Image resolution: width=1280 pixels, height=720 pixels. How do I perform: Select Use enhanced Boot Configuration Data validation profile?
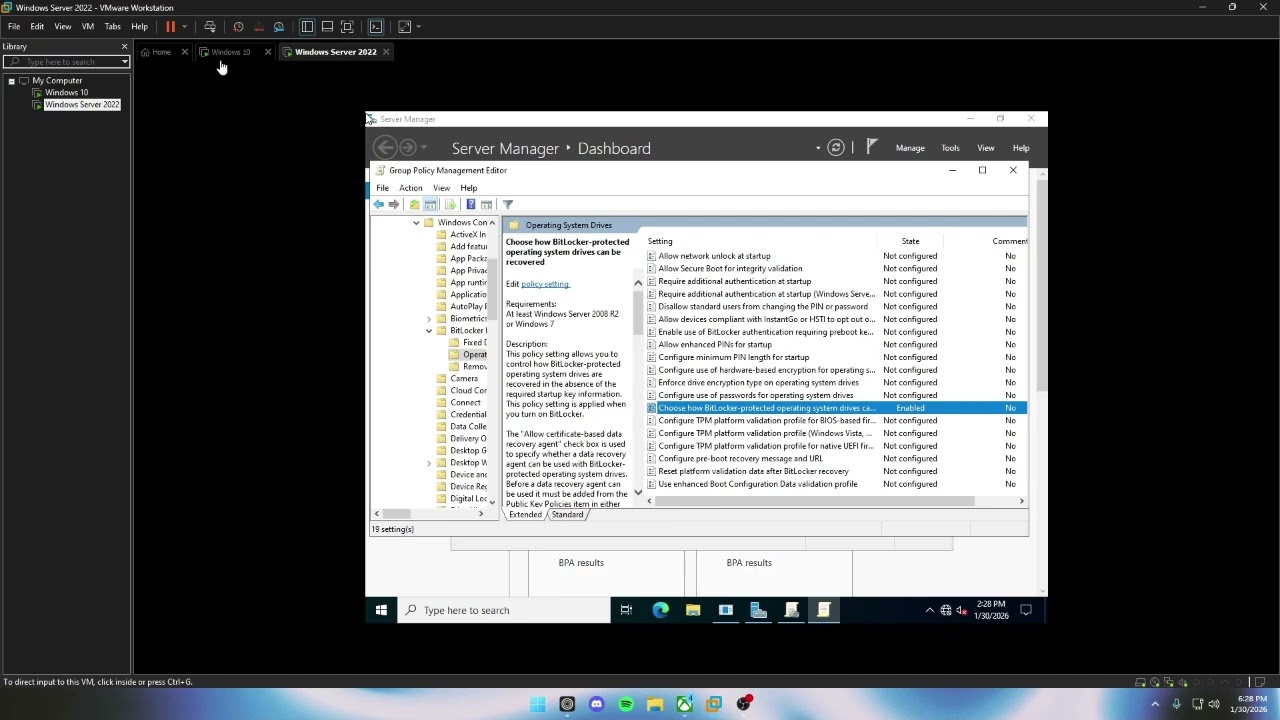pos(758,484)
